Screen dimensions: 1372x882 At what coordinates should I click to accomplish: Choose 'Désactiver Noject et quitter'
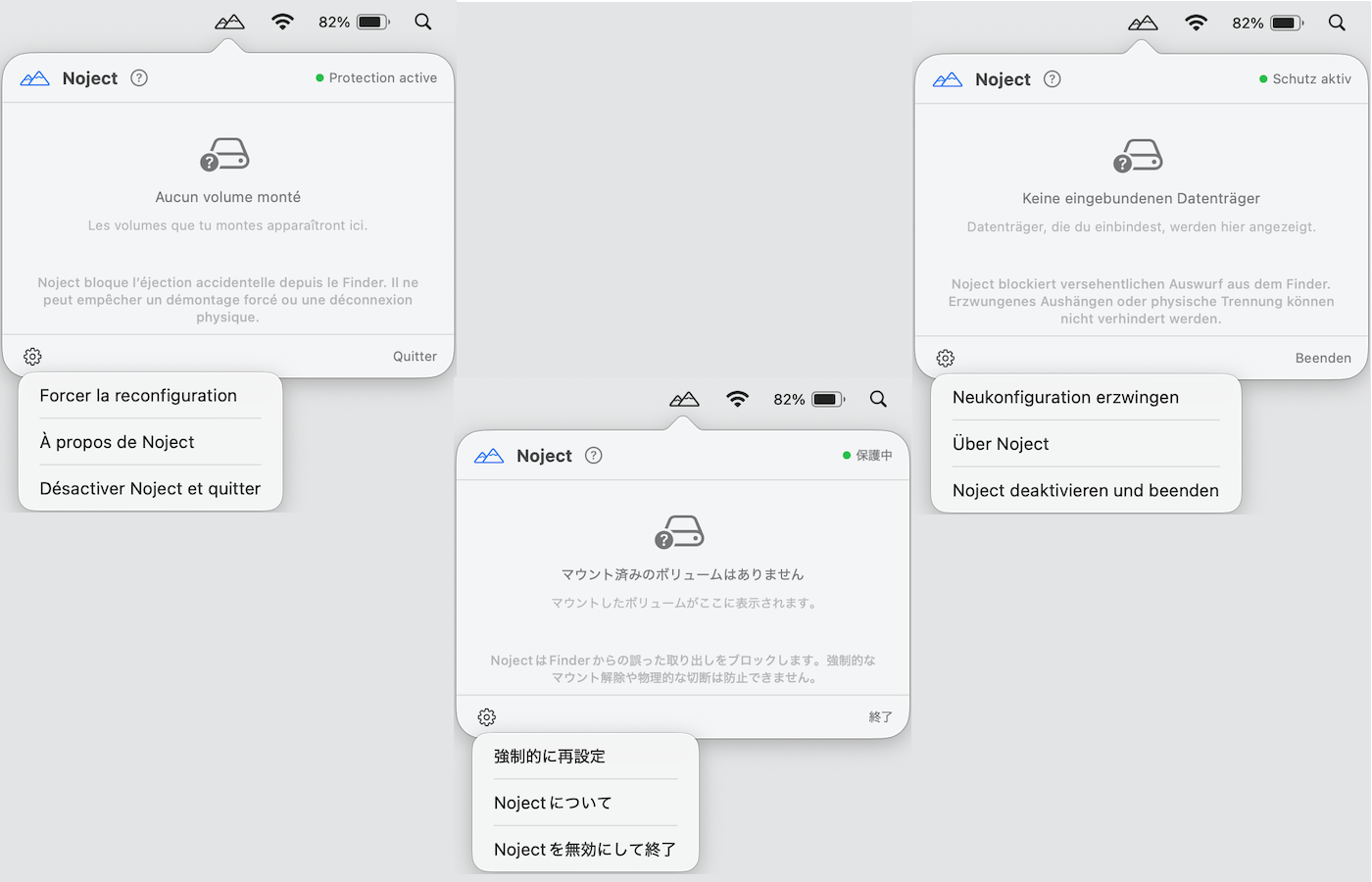tap(151, 488)
